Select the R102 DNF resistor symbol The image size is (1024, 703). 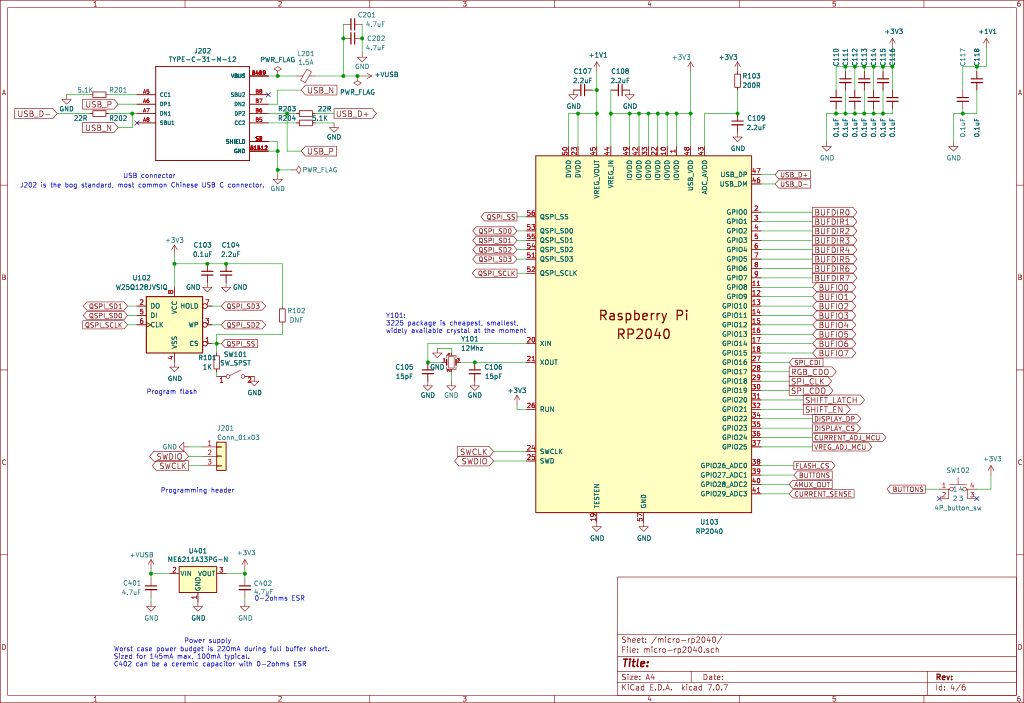(x=282, y=316)
